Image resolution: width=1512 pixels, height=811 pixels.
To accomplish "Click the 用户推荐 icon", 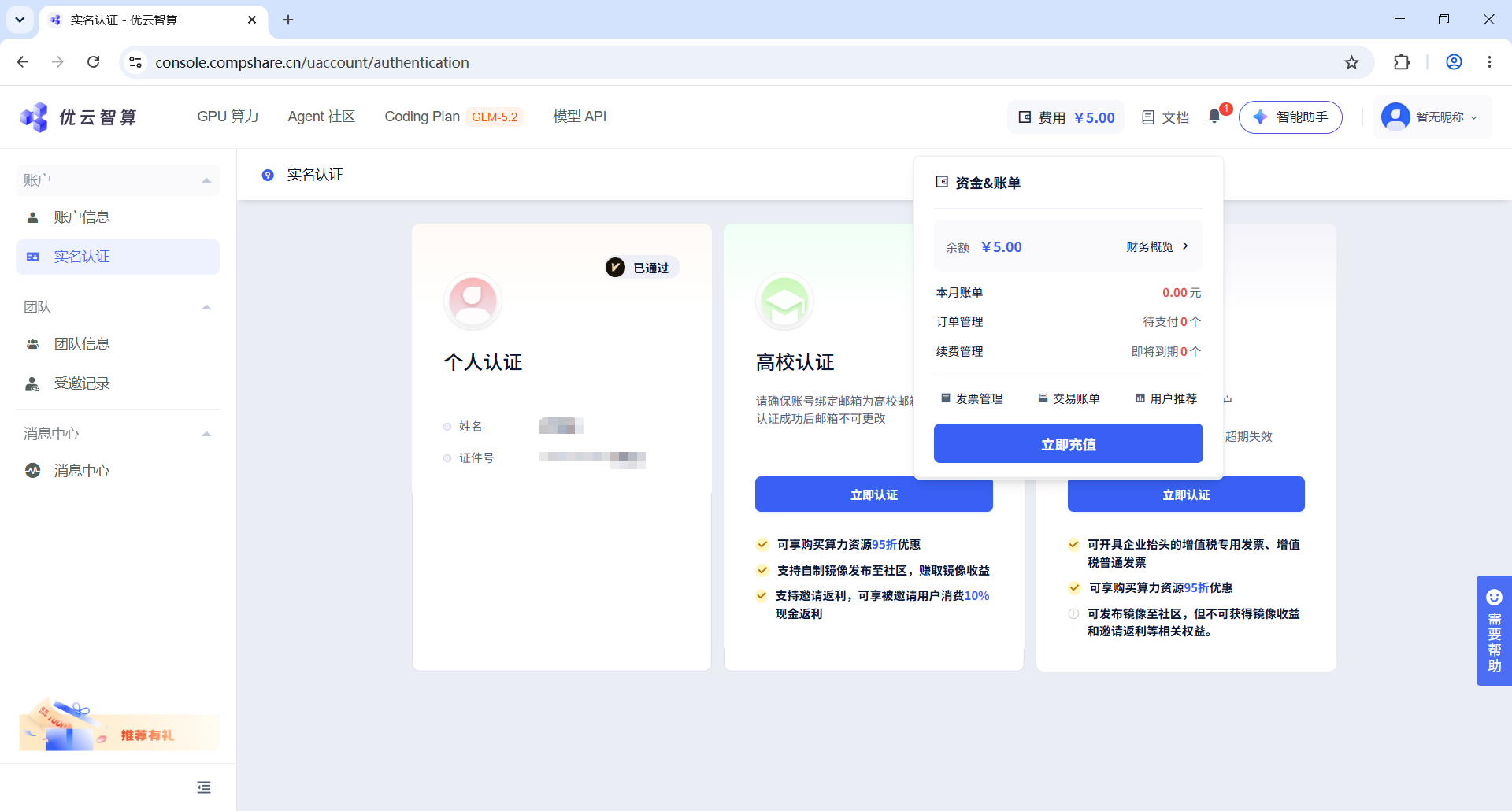I will (1140, 398).
